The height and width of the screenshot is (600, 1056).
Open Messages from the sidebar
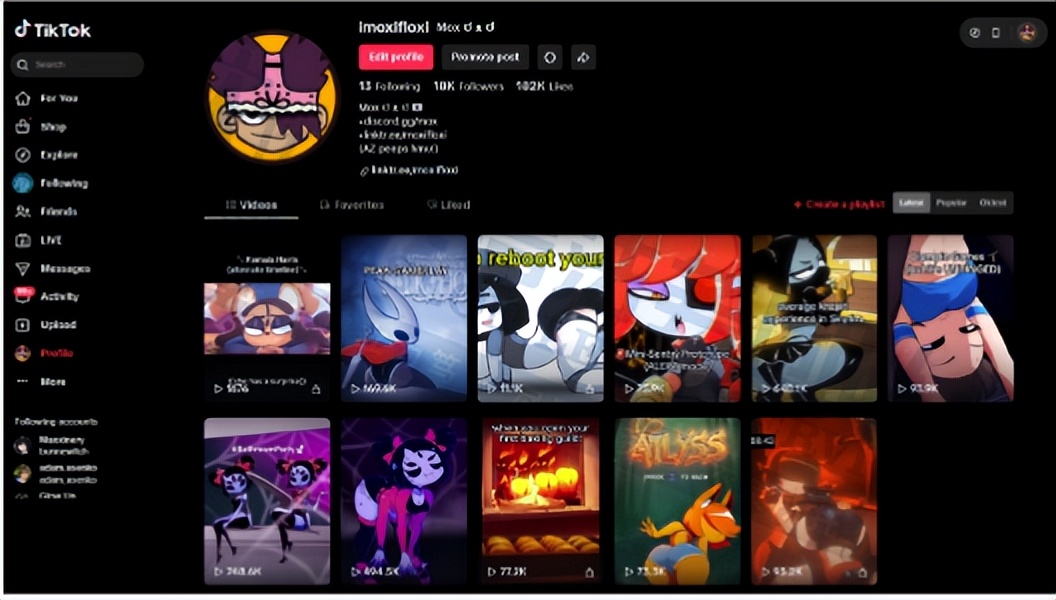[64, 269]
